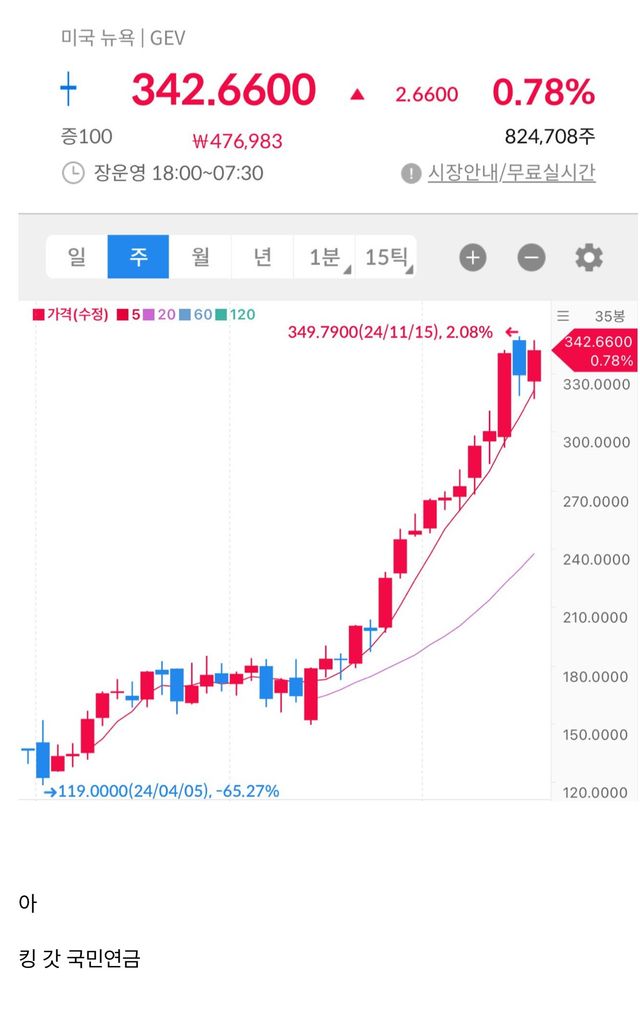
Task: Switch to the 월 monthly chart tab
Action: pyautogui.click(x=200, y=257)
